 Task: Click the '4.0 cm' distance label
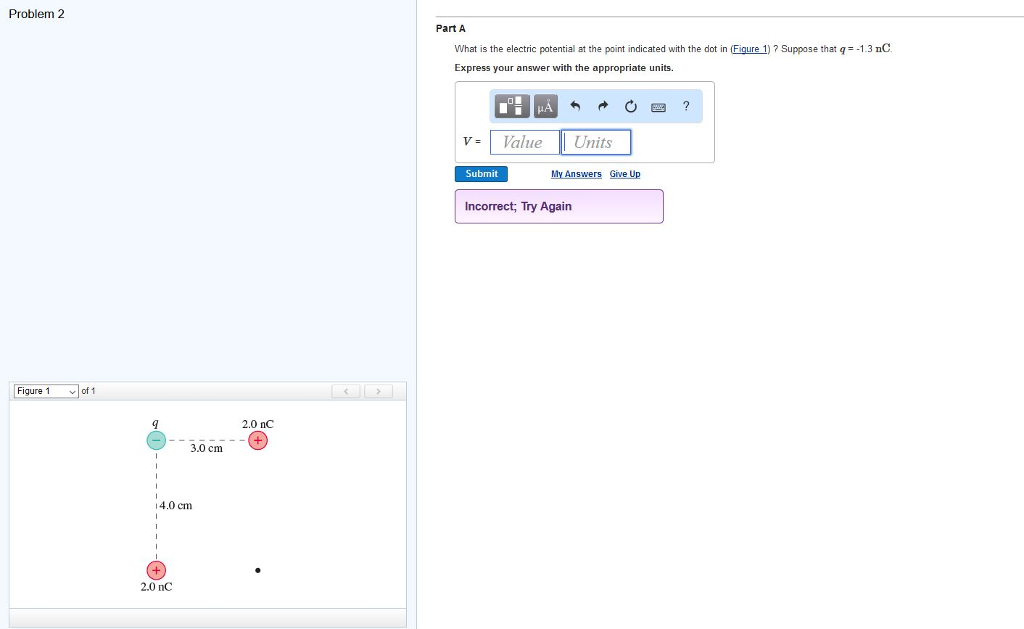[176, 506]
